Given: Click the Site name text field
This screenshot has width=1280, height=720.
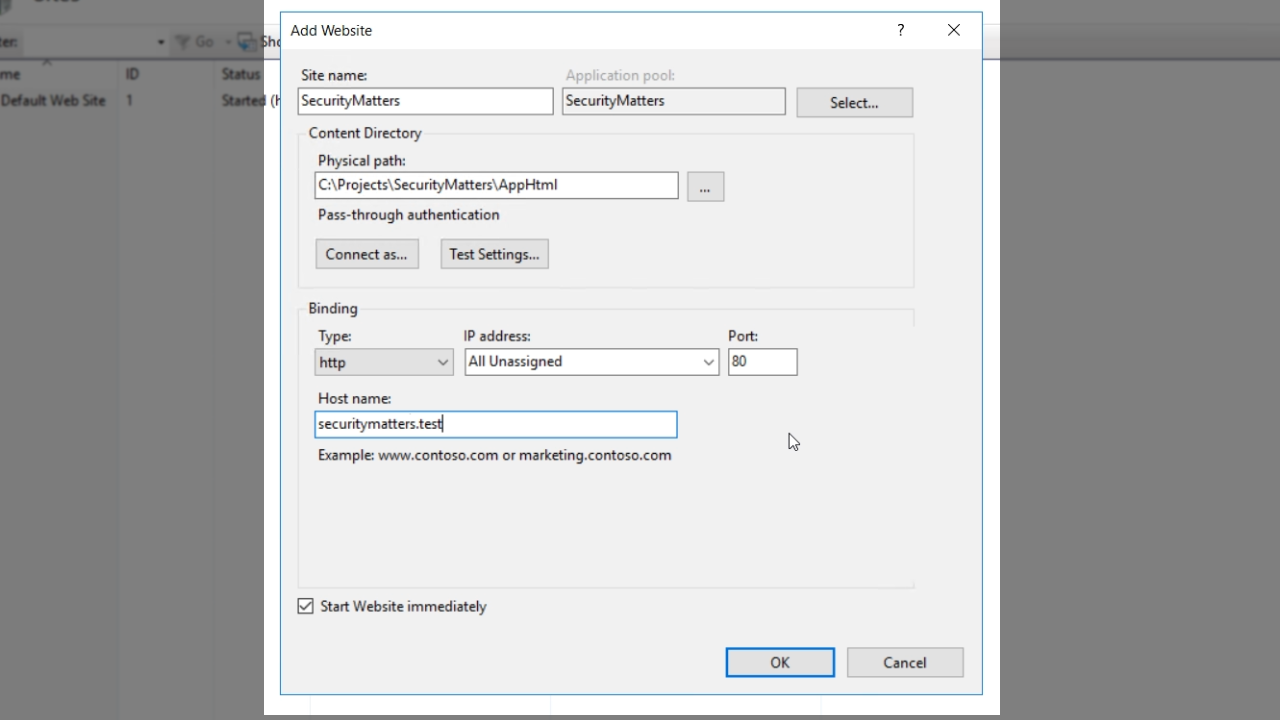Looking at the screenshot, I should tap(425, 101).
